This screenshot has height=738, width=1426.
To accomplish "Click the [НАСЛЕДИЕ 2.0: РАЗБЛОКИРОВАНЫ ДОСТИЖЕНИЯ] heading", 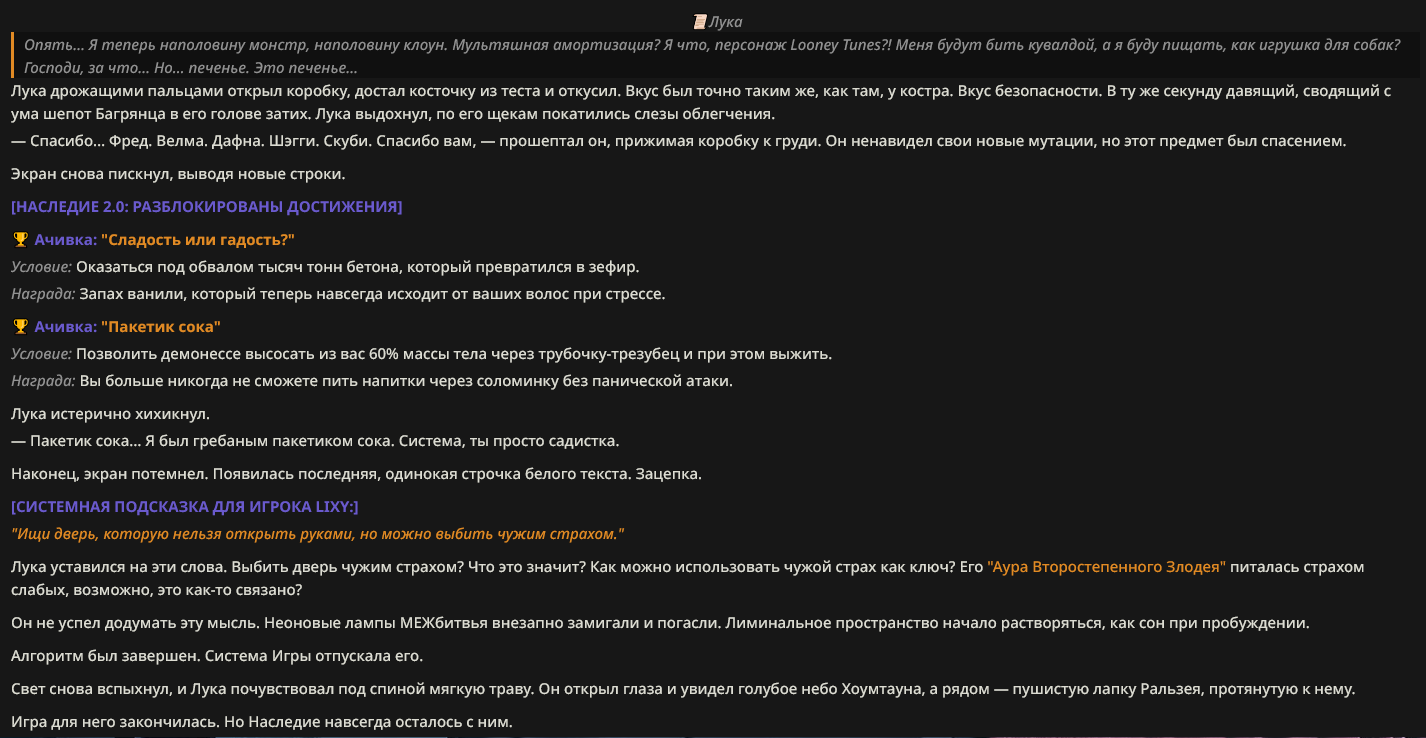I will coord(207,207).
